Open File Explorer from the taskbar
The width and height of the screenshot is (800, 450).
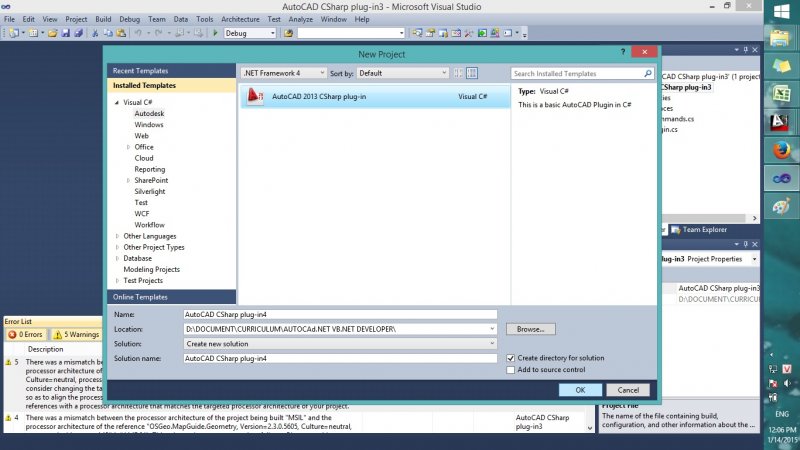[780, 39]
